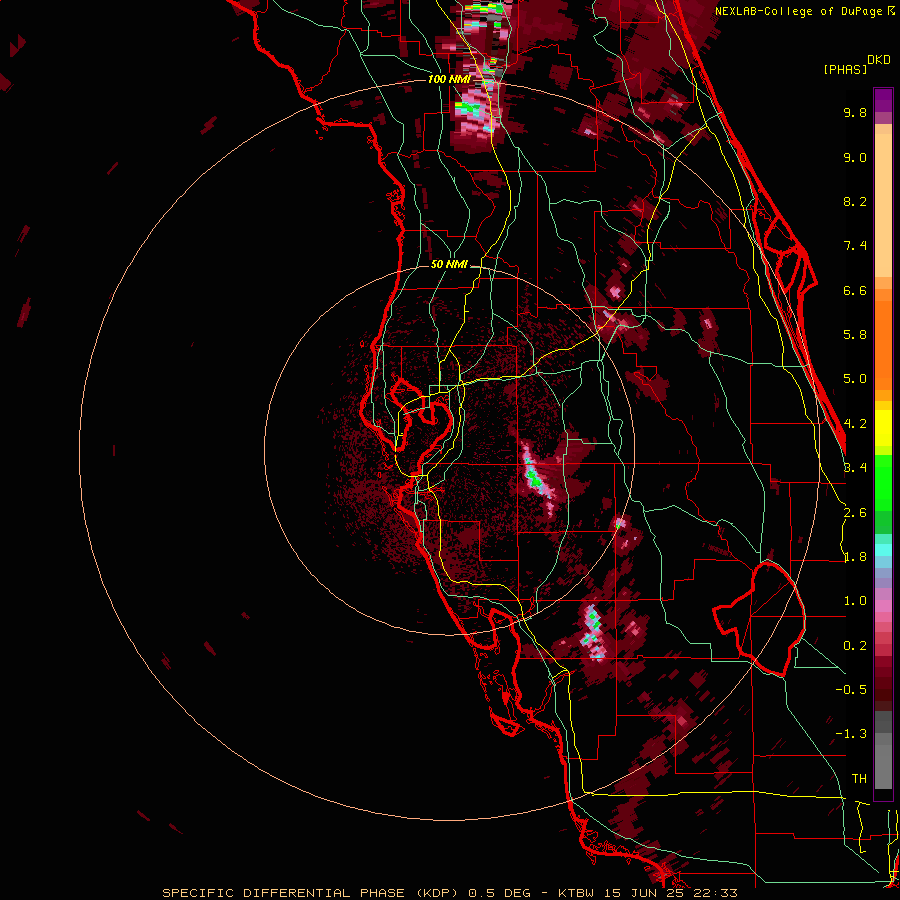This screenshot has height=900, width=900.
Task: Select the 3.4 legend value
Action: (855, 468)
